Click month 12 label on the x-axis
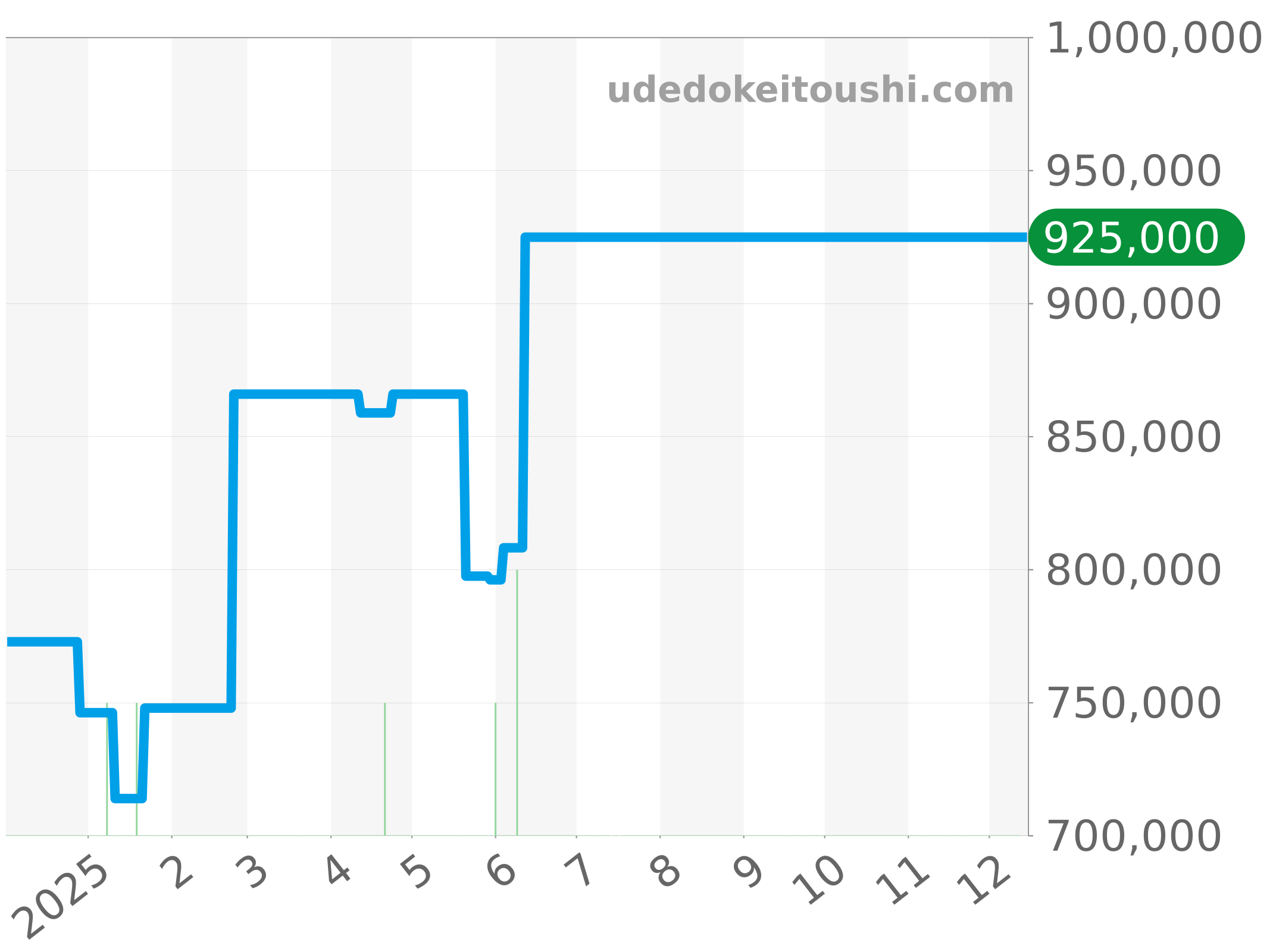Screen dimensions: 1276x952 coord(984,881)
